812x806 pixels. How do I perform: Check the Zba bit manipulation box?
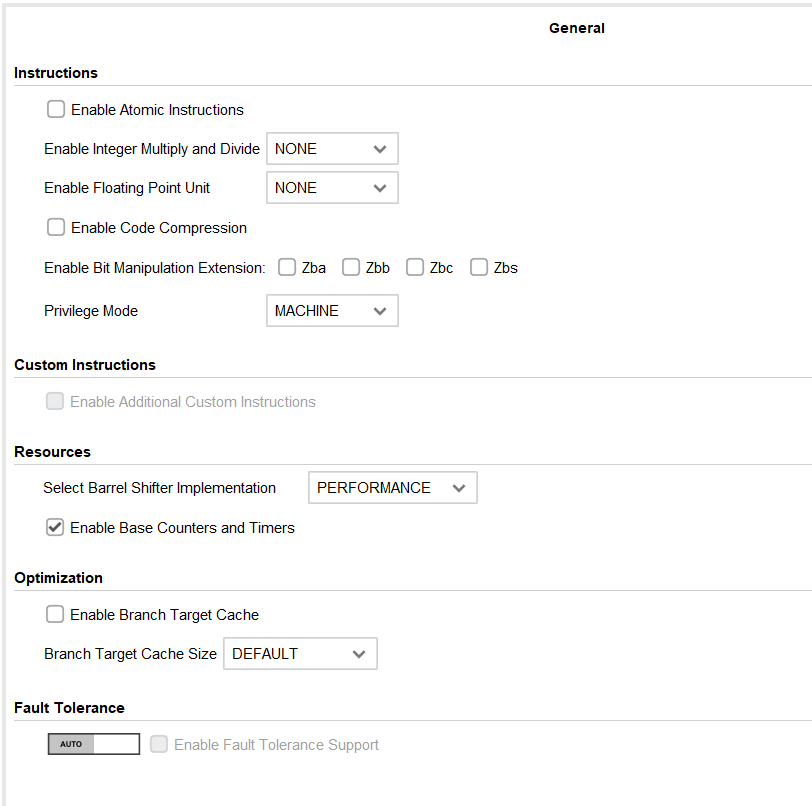pos(287,268)
